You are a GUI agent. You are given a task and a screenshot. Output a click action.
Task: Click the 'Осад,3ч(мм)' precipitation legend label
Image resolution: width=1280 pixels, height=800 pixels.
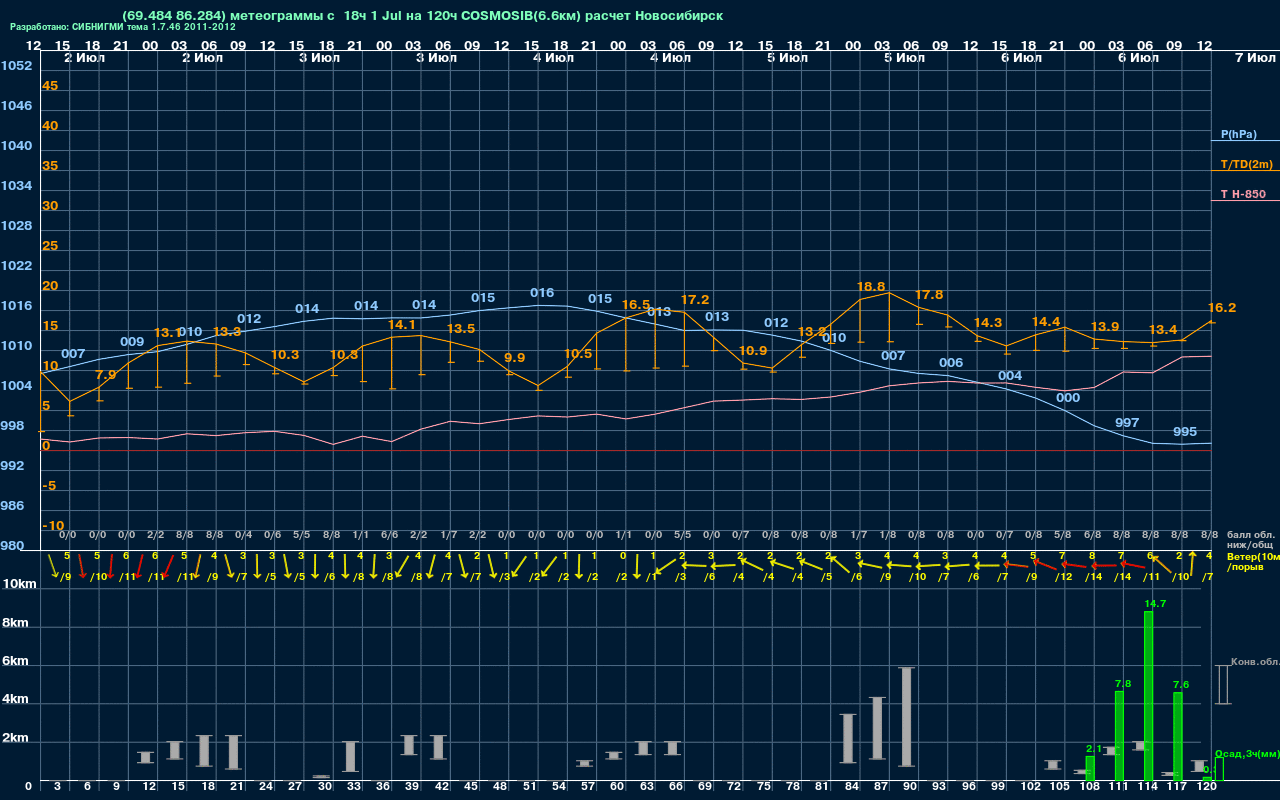[1247, 753]
